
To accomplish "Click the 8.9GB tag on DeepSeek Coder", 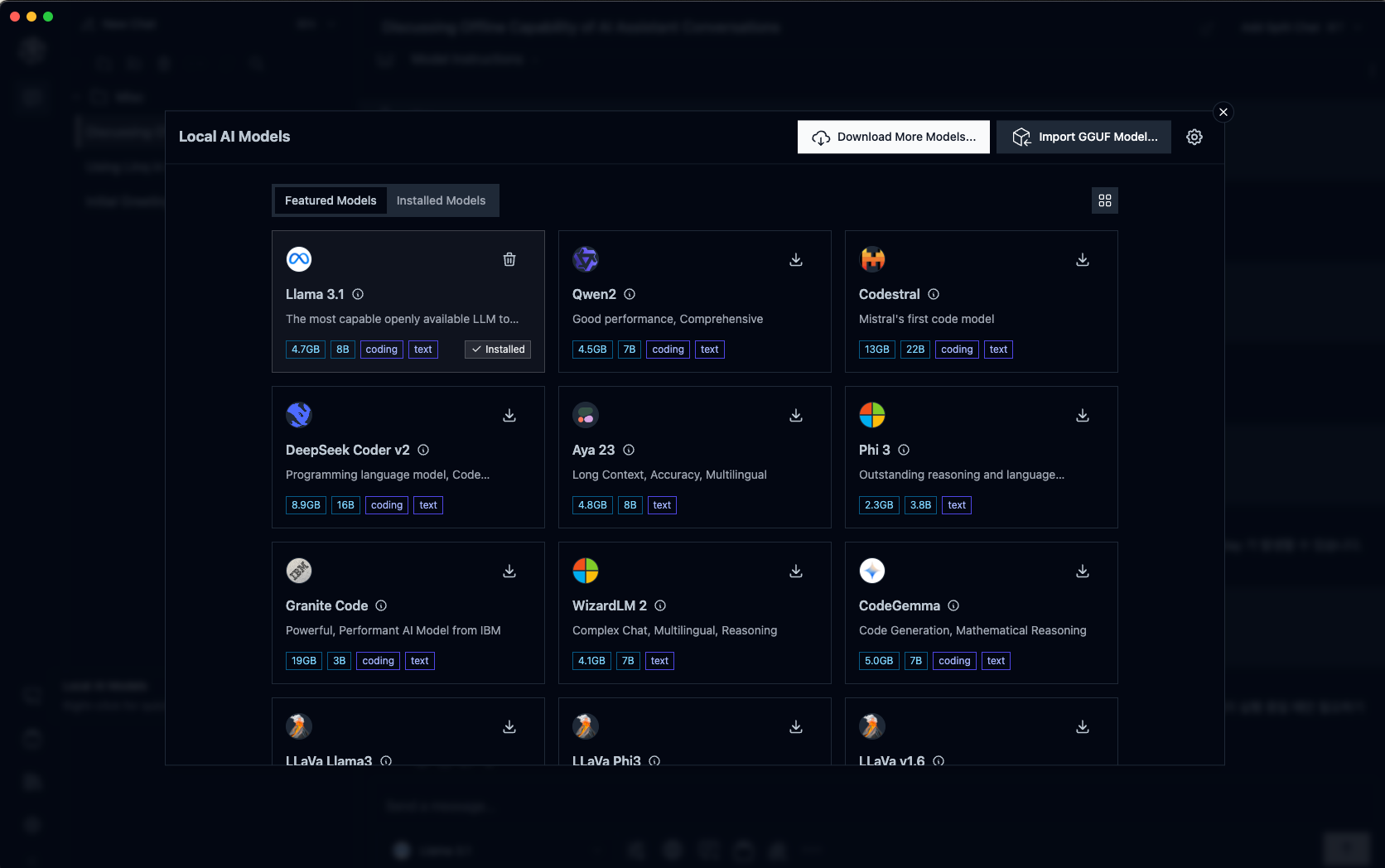I will [x=306, y=505].
